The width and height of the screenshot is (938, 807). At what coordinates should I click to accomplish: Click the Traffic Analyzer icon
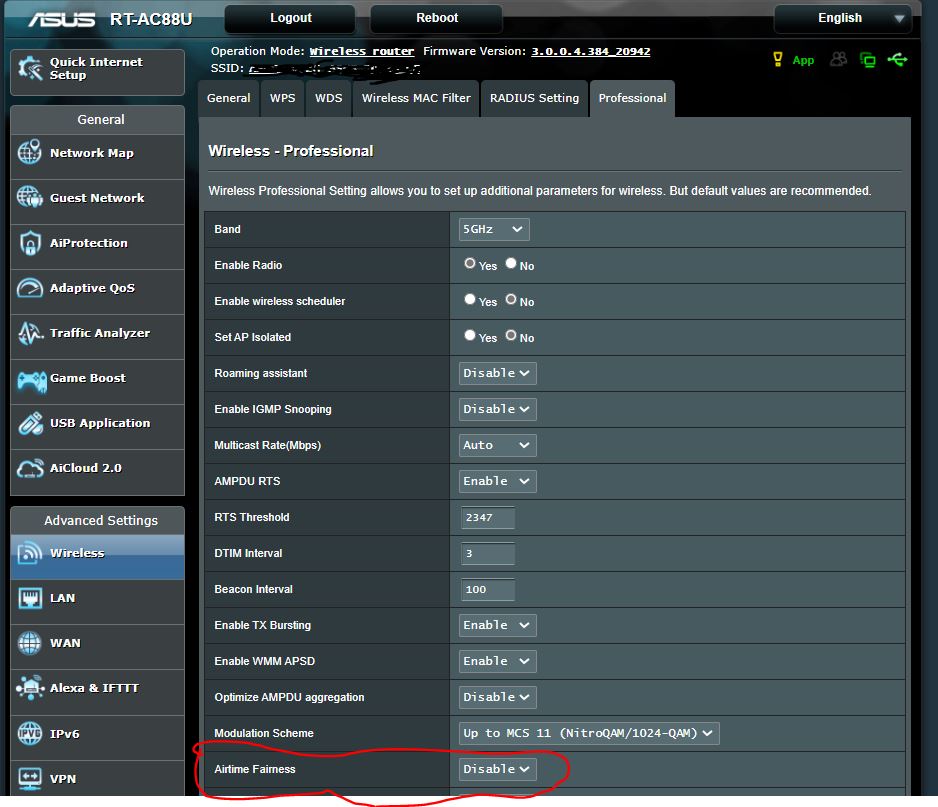point(30,334)
